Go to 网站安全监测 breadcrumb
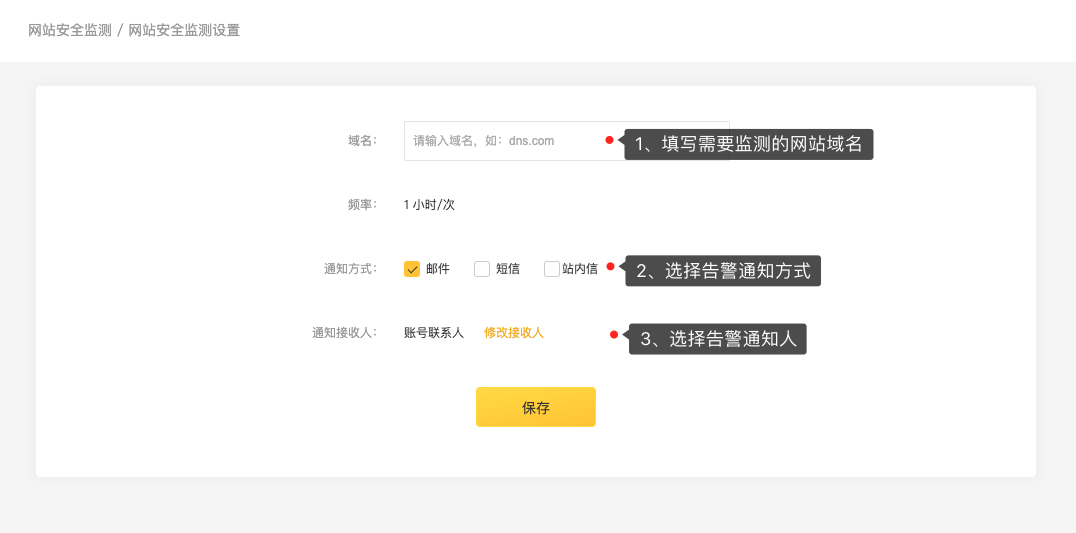Screen dimensions: 1076x533 point(70,30)
